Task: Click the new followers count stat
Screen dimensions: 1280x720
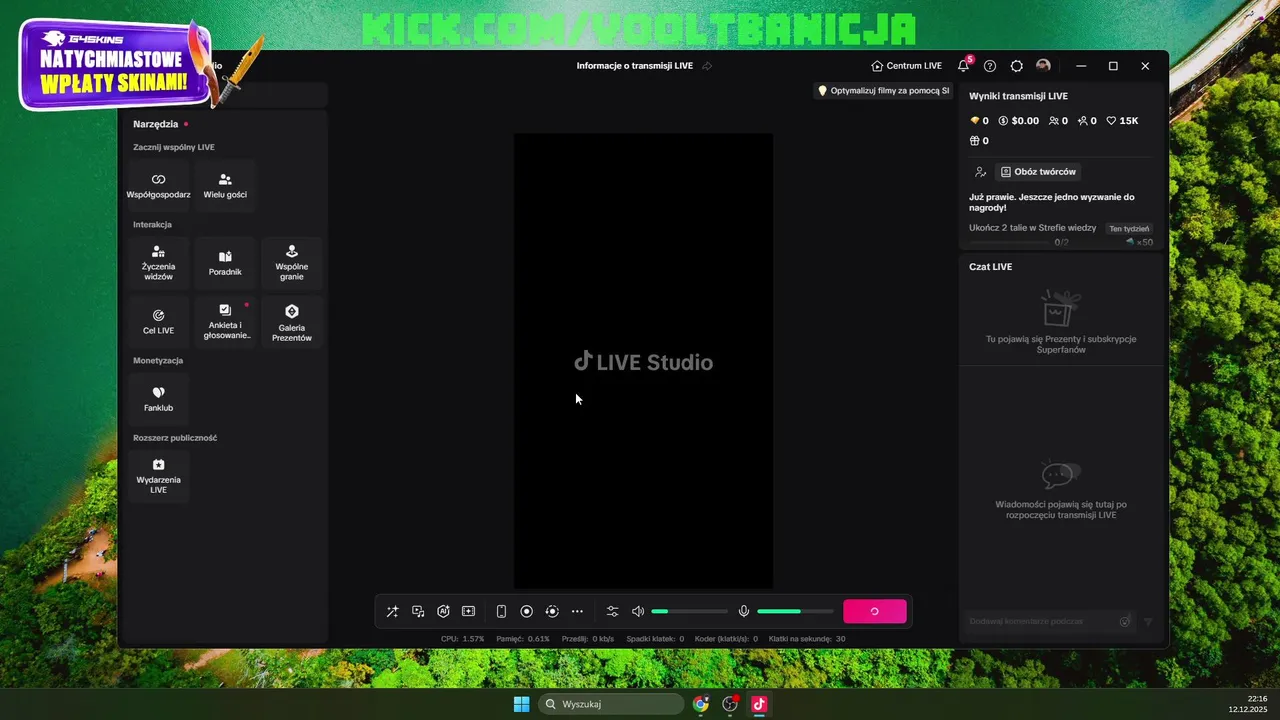Action: click(x=1087, y=121)
